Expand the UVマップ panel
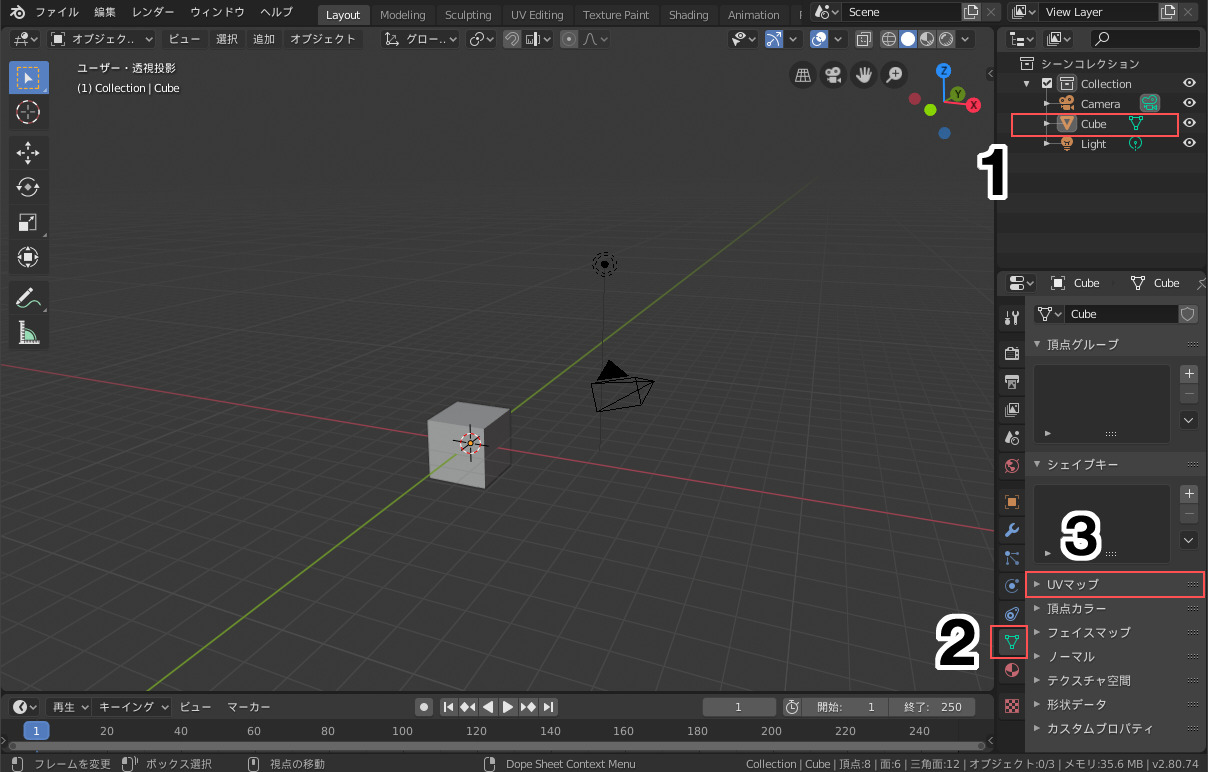 tap(1115, 584)
